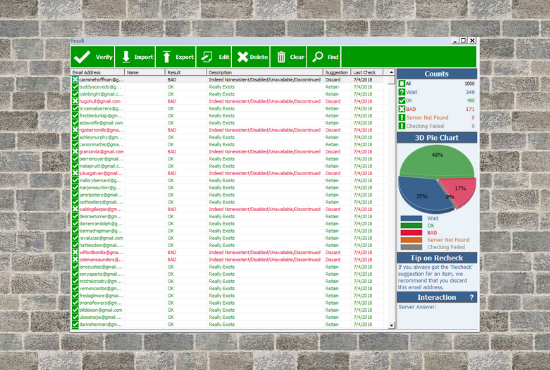Sort by the Result column header
This screenshot has height=370, width=550.
186,72
